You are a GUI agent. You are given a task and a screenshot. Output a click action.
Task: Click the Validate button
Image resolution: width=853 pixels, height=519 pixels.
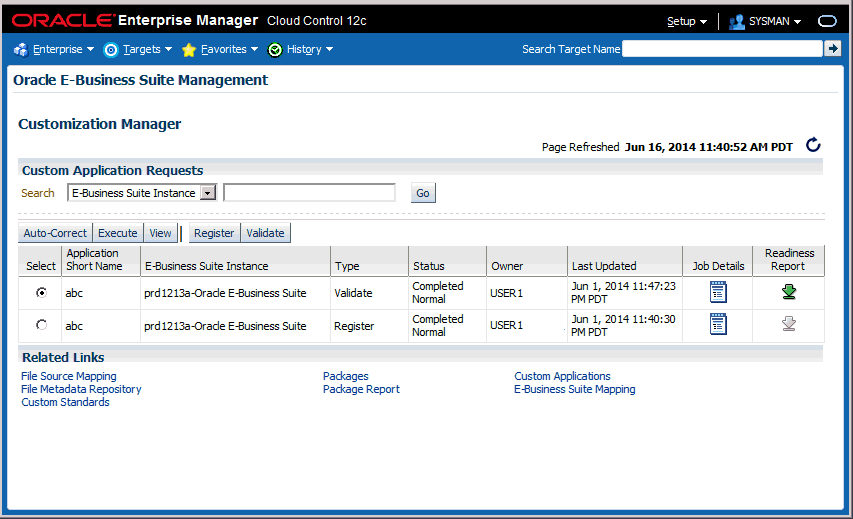click(265, 233)
